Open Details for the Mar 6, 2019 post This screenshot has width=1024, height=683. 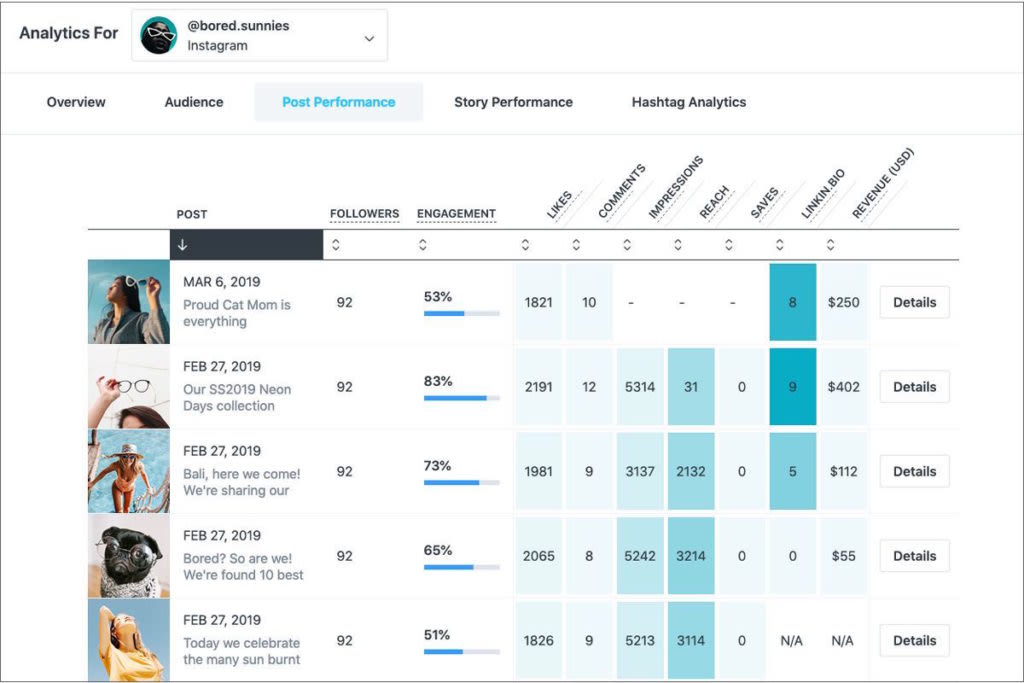tap(914, 302)
